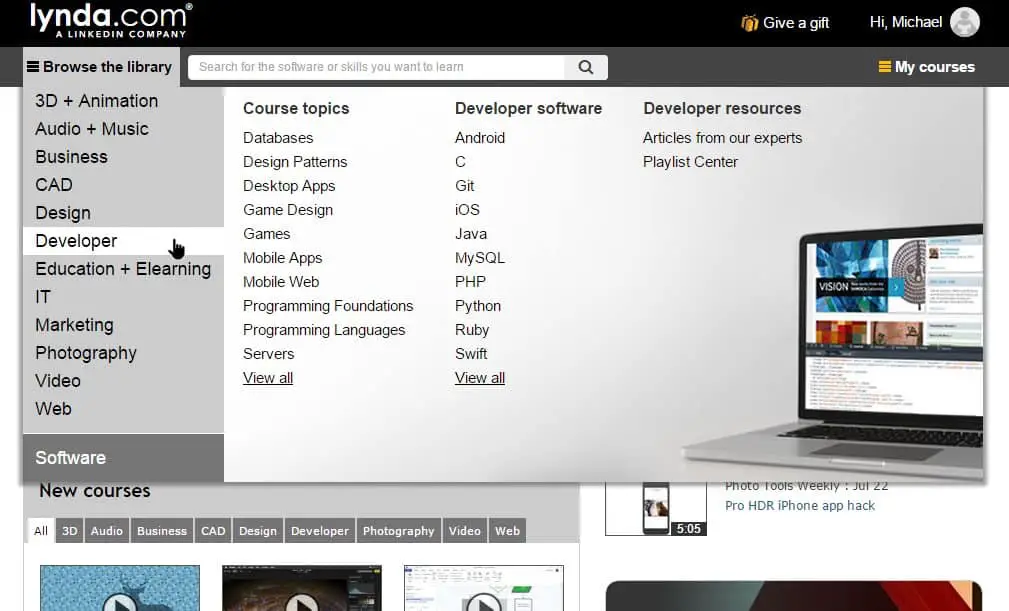Open the MySQL software link
Viewport: 1009px width, 611px height.
click(x=480, y=258)
